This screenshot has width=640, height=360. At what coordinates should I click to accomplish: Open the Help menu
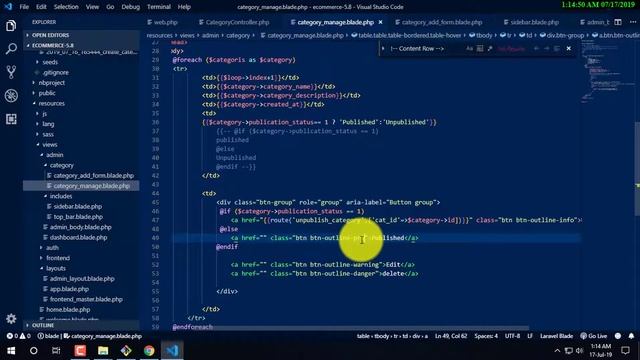[184, 7]
